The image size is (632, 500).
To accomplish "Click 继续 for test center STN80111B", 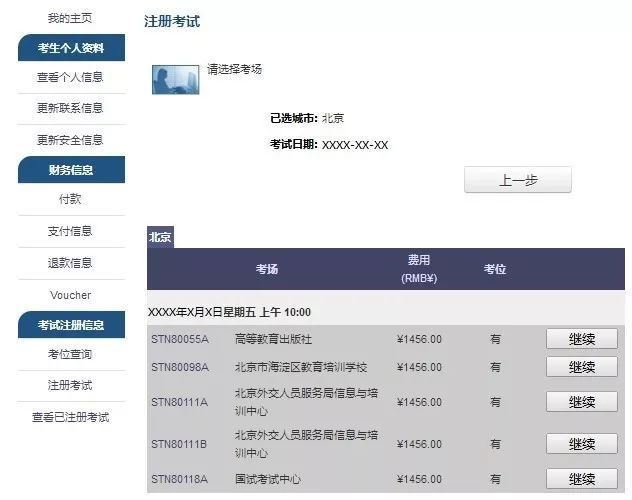I will [x=582, y=444].
